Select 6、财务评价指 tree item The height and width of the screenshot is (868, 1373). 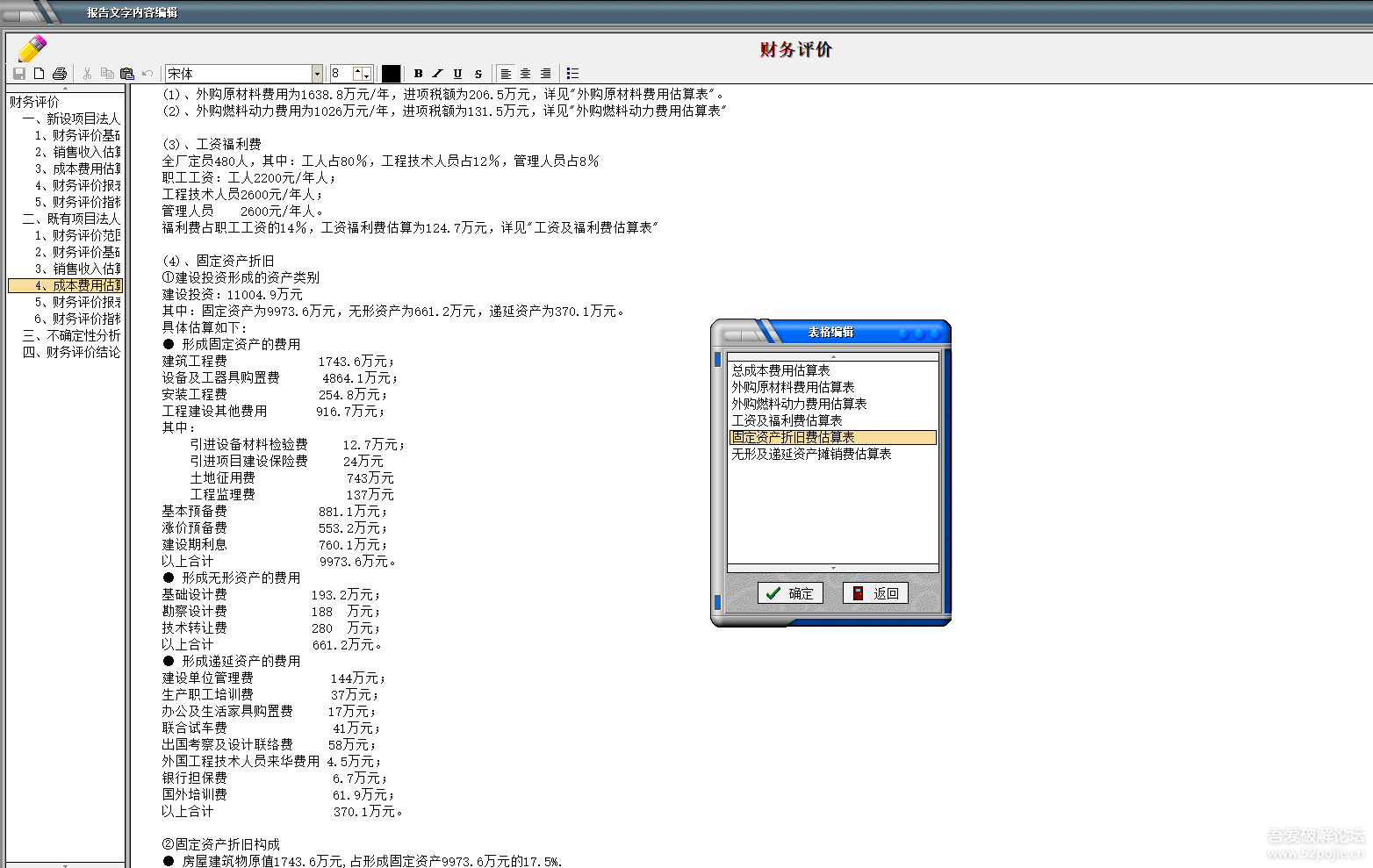77,319
